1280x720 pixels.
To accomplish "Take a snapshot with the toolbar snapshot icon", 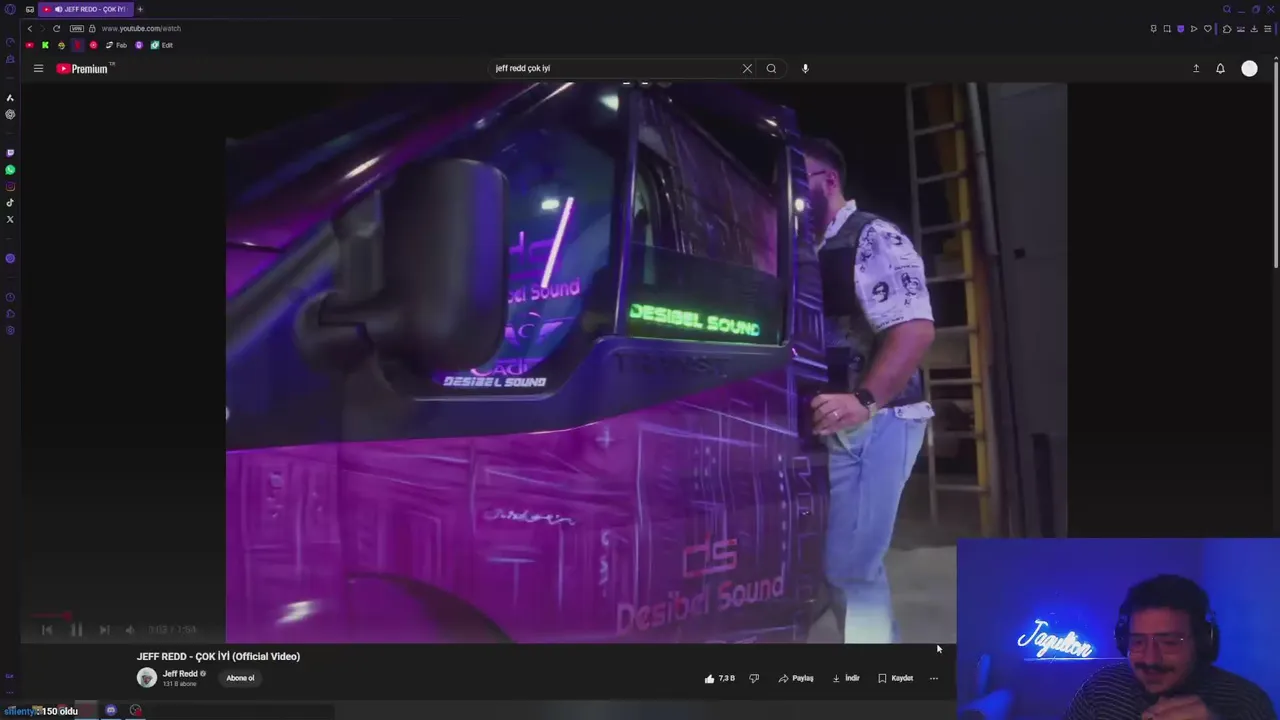I will tap(1167, 29).
